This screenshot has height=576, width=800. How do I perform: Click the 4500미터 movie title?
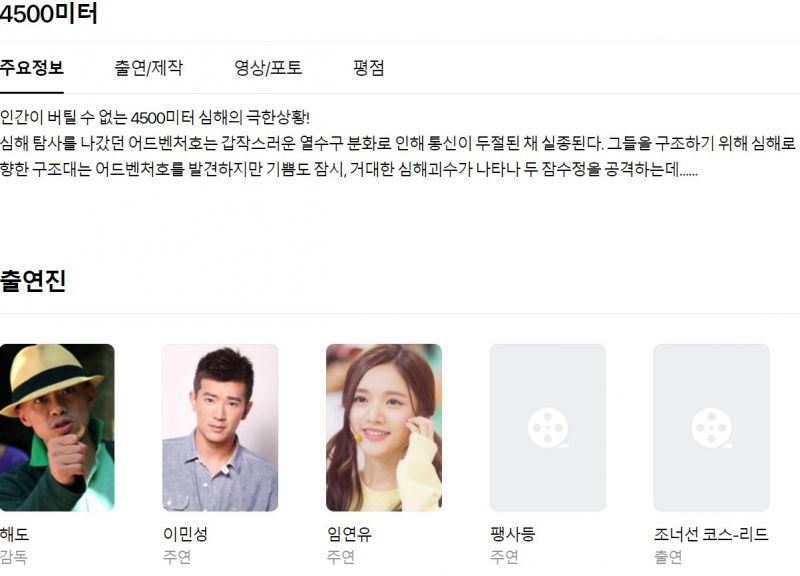(48, 14)
